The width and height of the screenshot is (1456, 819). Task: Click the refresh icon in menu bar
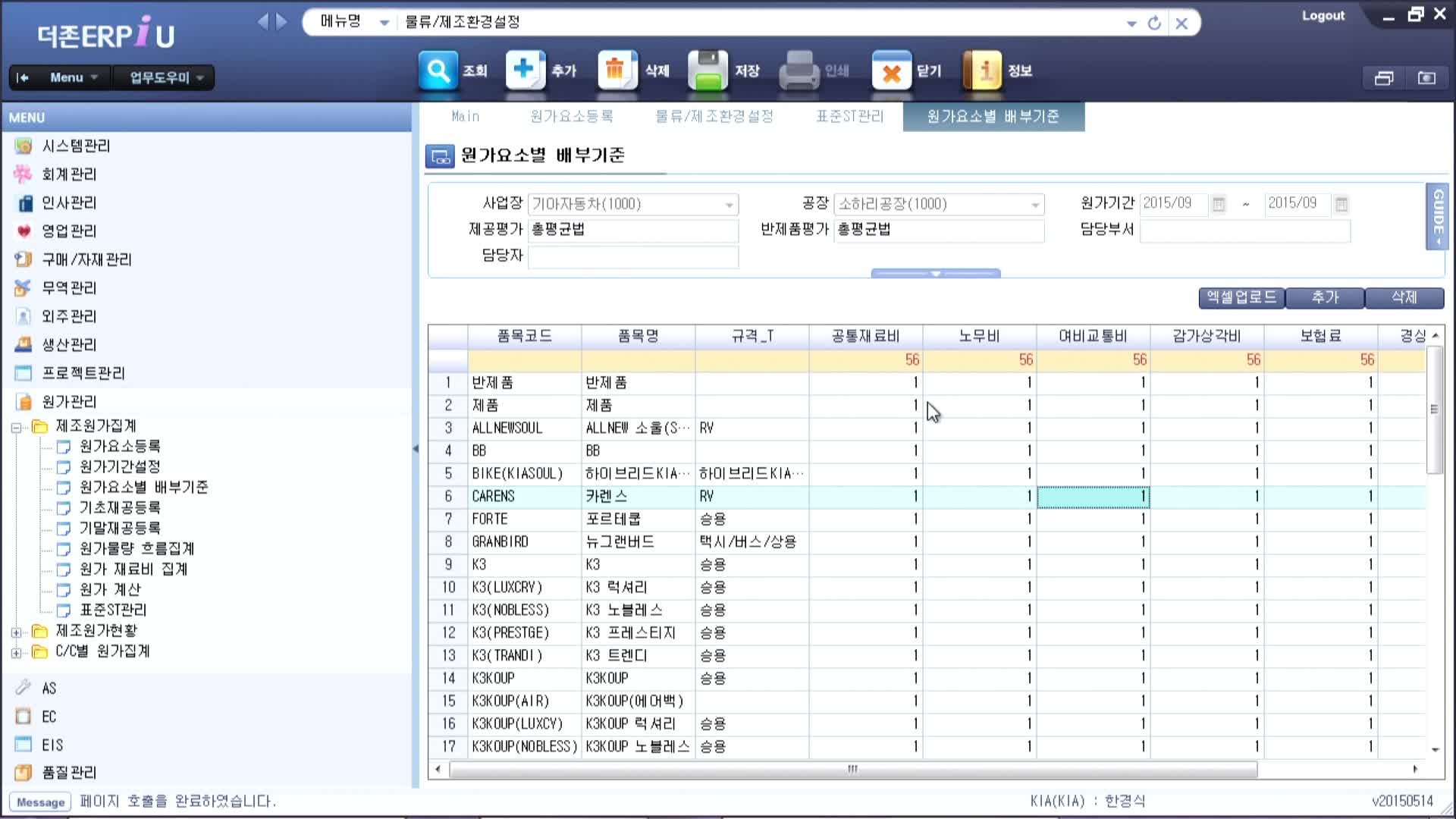(1154, 23)
